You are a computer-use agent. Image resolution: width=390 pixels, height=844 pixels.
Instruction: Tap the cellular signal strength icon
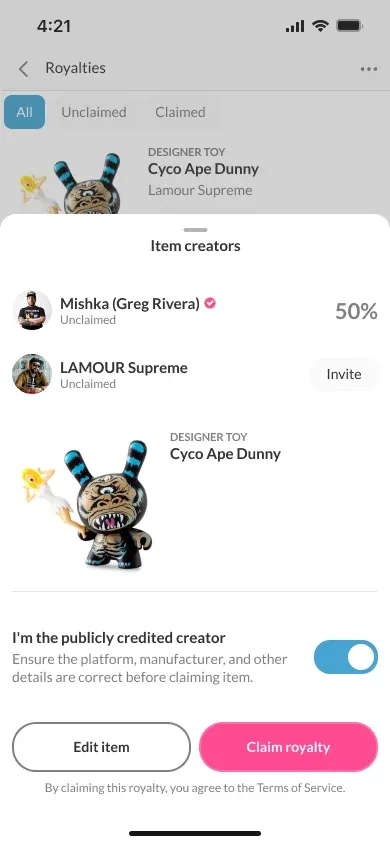(295, 26)
